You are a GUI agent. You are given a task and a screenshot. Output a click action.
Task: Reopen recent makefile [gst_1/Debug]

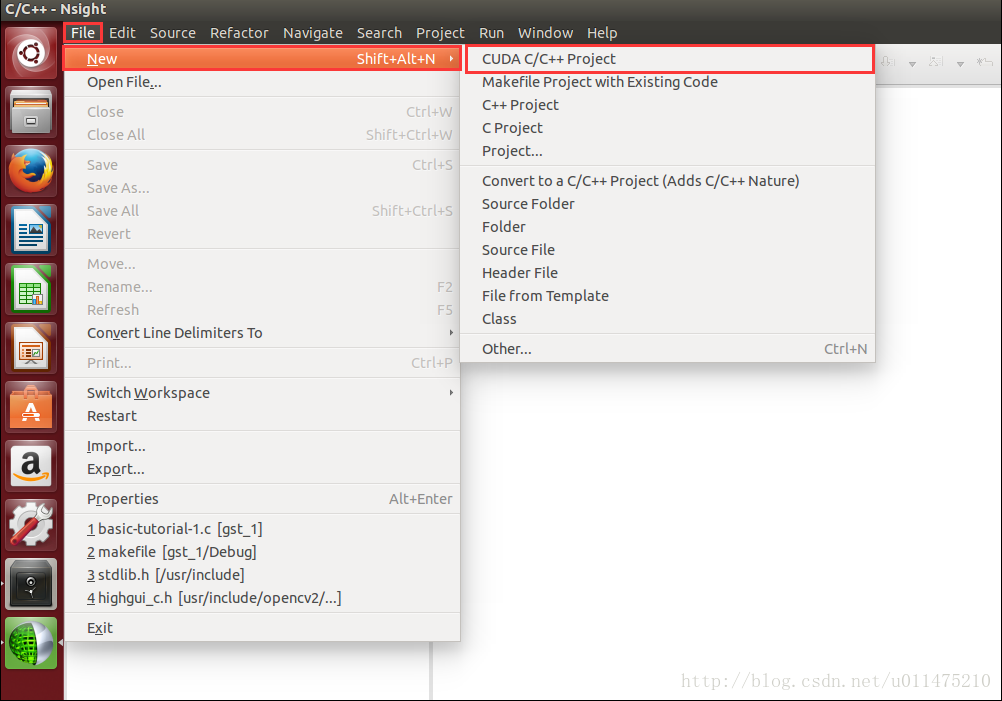click(x=262, y=552)
